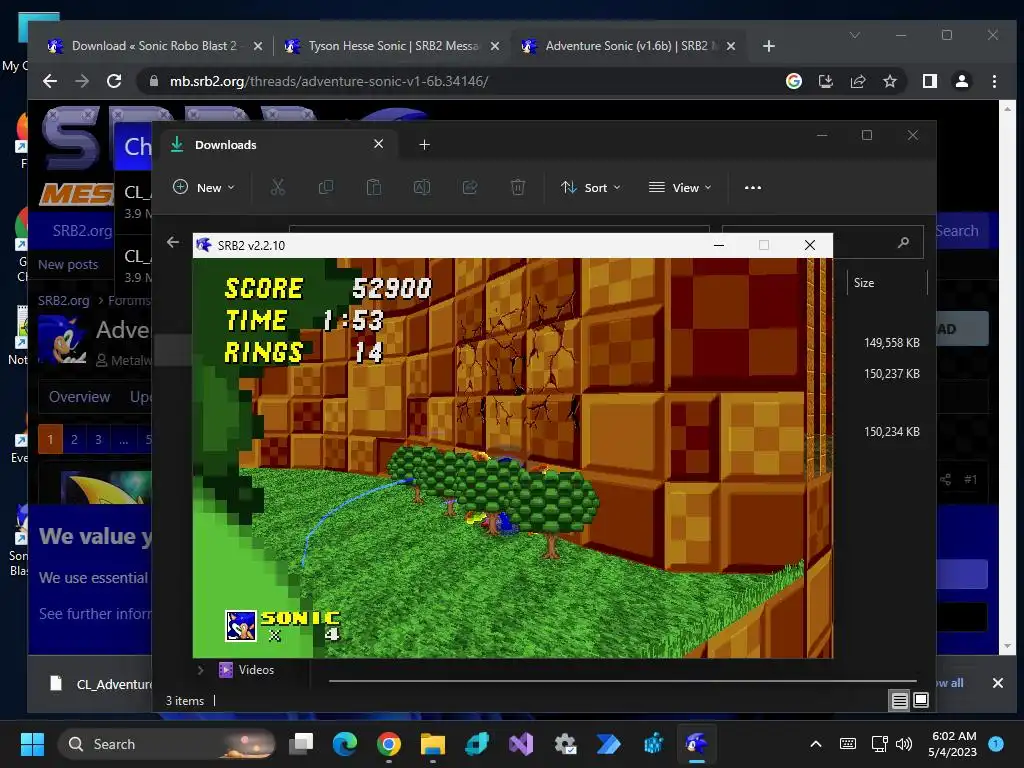Click the Windows taskbar Search box
The image size is (1024, 768).
tap(167, 744)
